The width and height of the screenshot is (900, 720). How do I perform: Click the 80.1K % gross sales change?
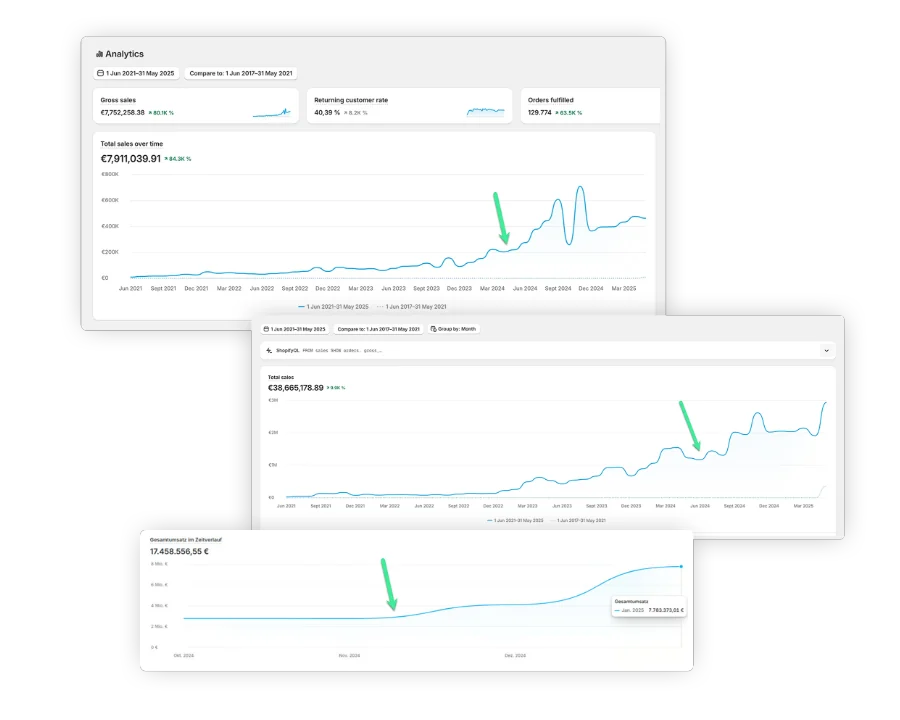tap(161, 113)
